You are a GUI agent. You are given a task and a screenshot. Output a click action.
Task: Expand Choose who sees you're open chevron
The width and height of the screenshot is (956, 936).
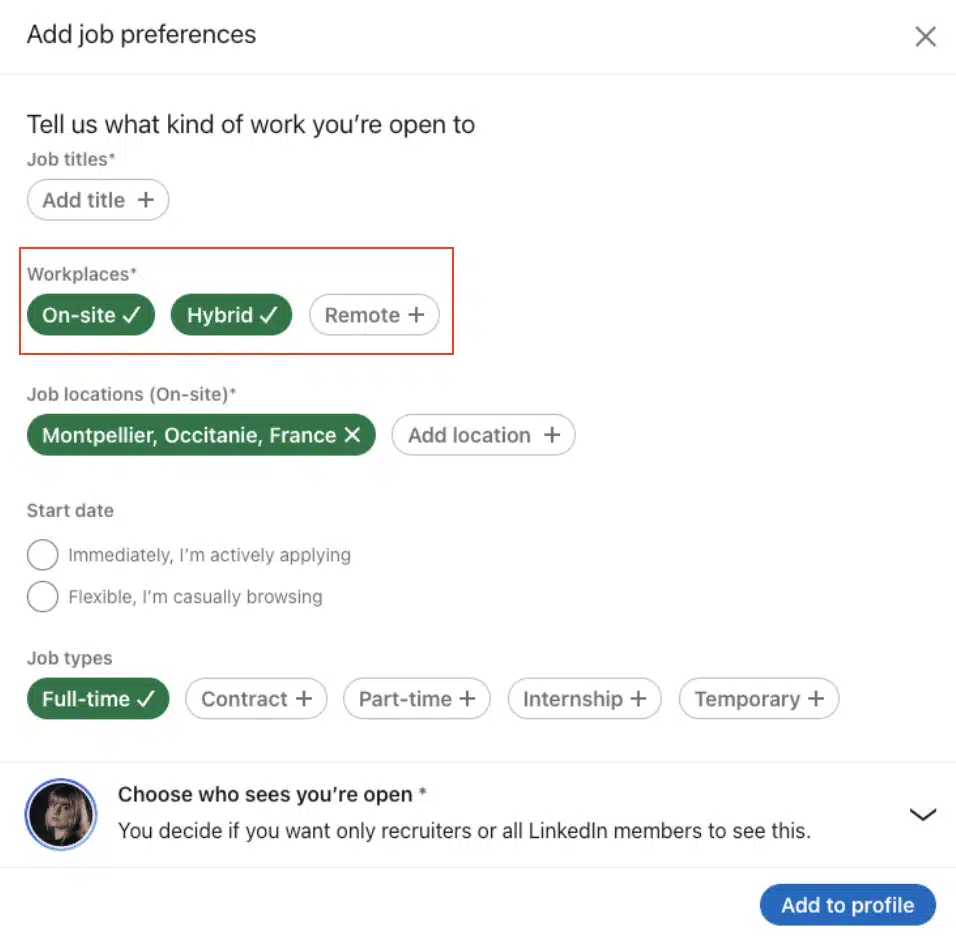click(x=922, y=814)
